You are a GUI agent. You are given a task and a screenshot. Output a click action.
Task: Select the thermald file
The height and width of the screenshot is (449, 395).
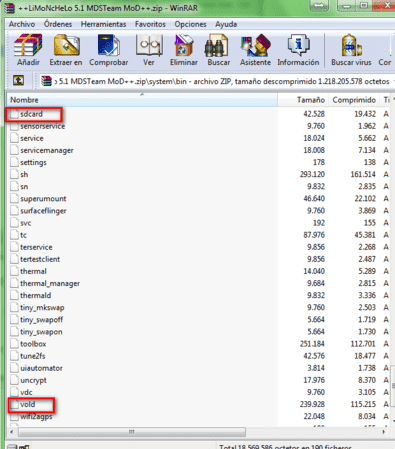[x=36, y=296]
